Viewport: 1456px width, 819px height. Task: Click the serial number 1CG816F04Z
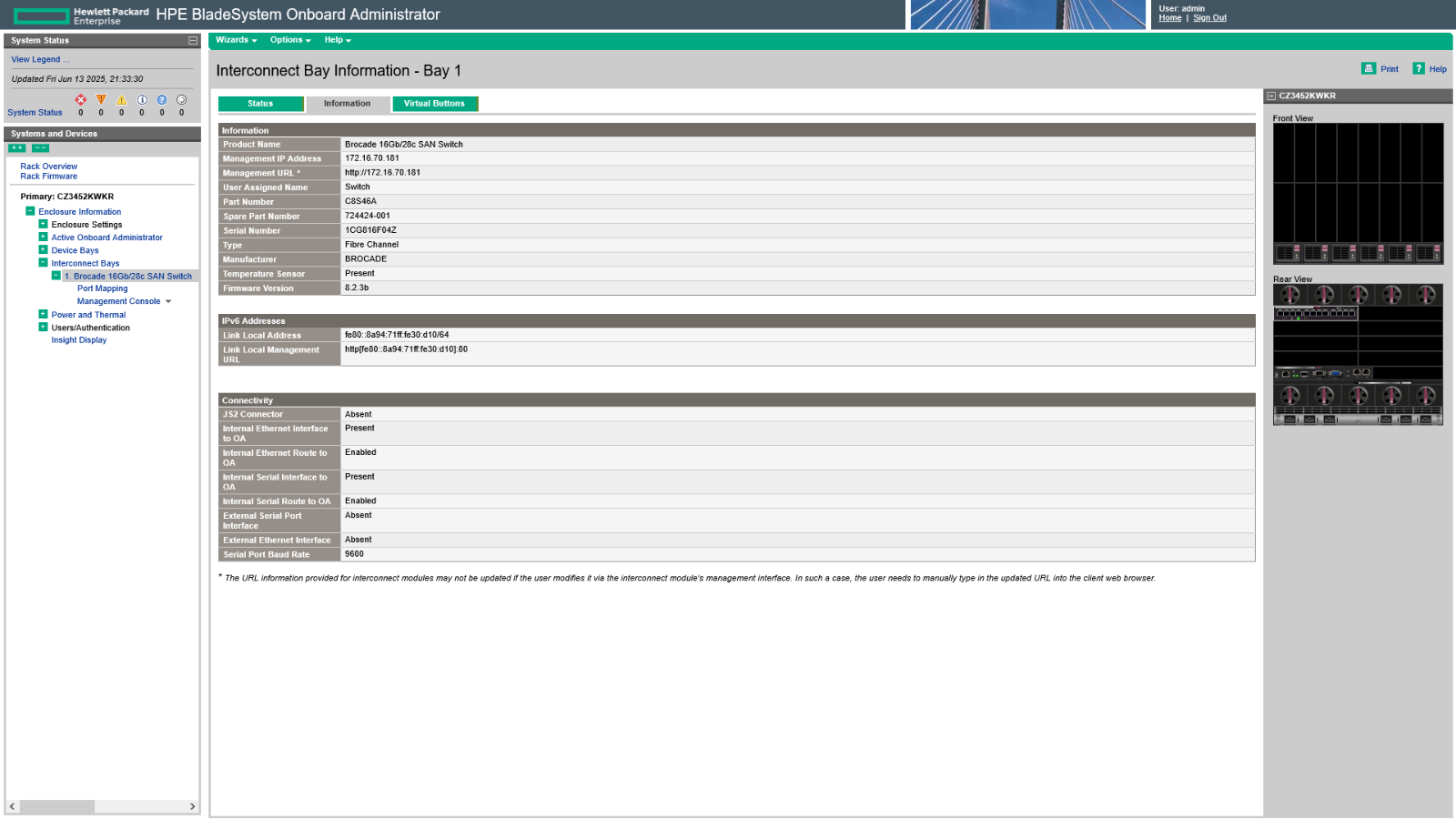(370, 230)
